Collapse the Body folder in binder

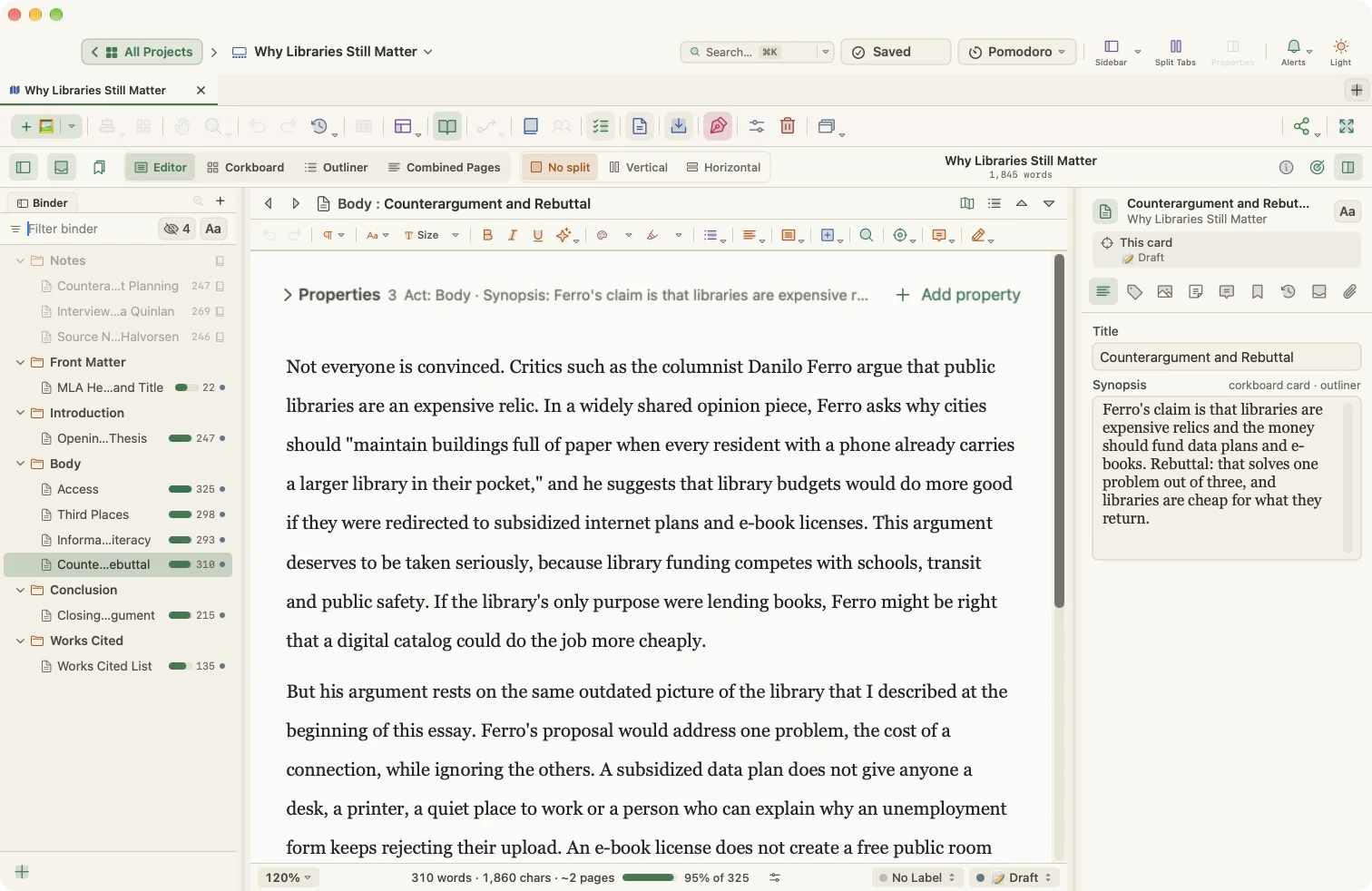[x=21, y=464]
